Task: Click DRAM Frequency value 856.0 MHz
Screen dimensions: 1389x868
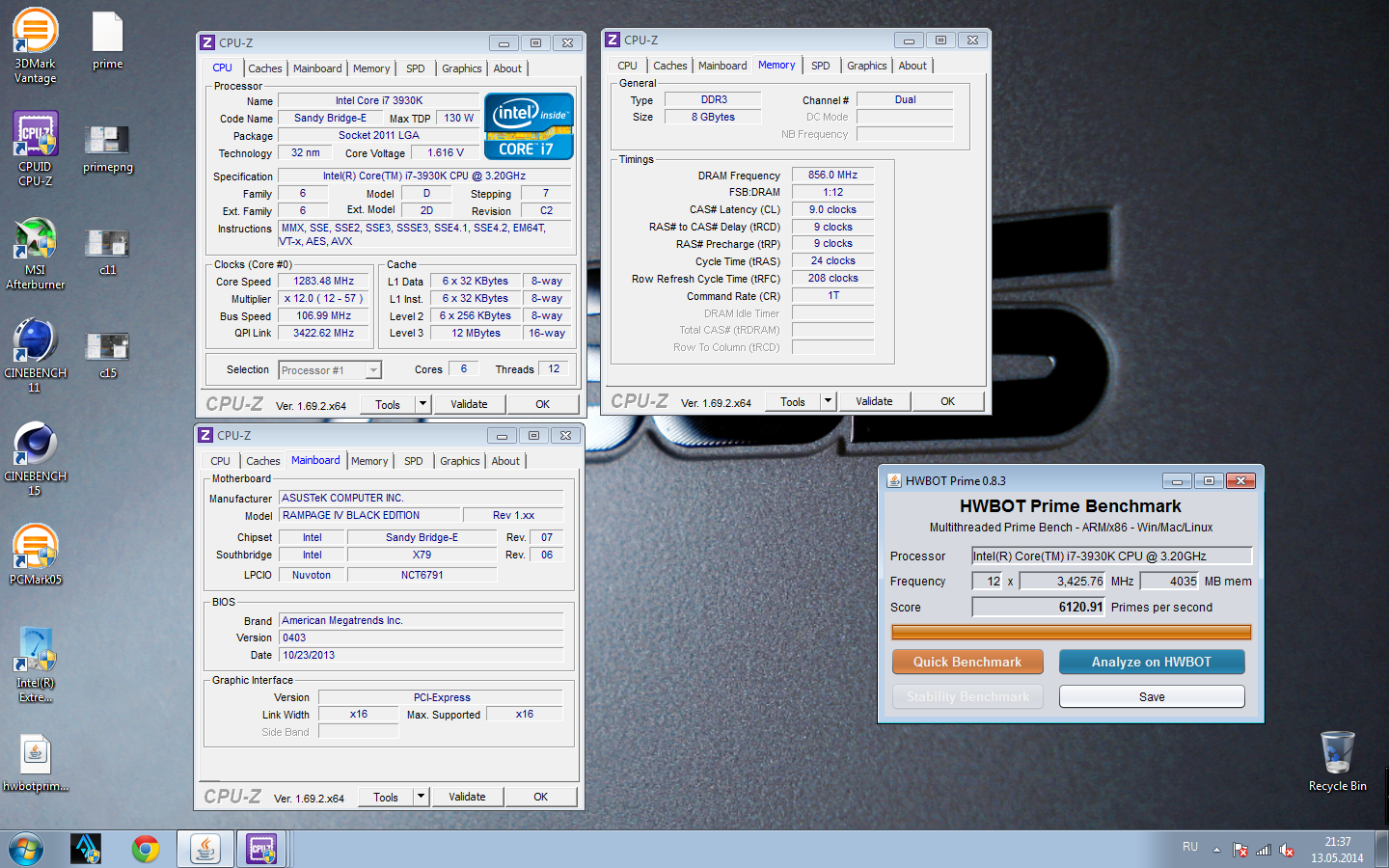Action: pos(833,176)
